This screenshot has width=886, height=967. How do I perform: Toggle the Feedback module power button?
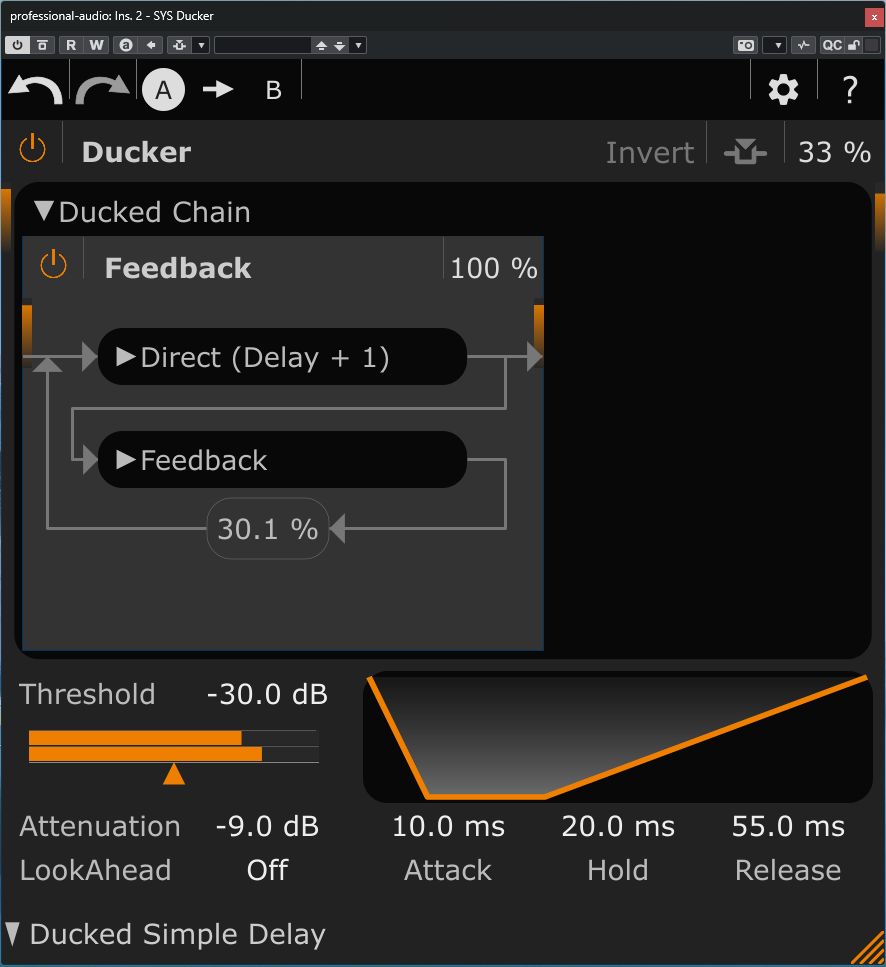click(x=53, y=266)
